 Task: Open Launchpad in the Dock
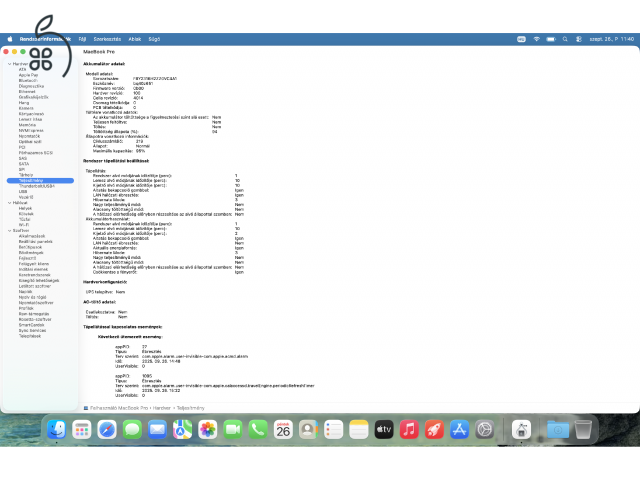point(82,429)
